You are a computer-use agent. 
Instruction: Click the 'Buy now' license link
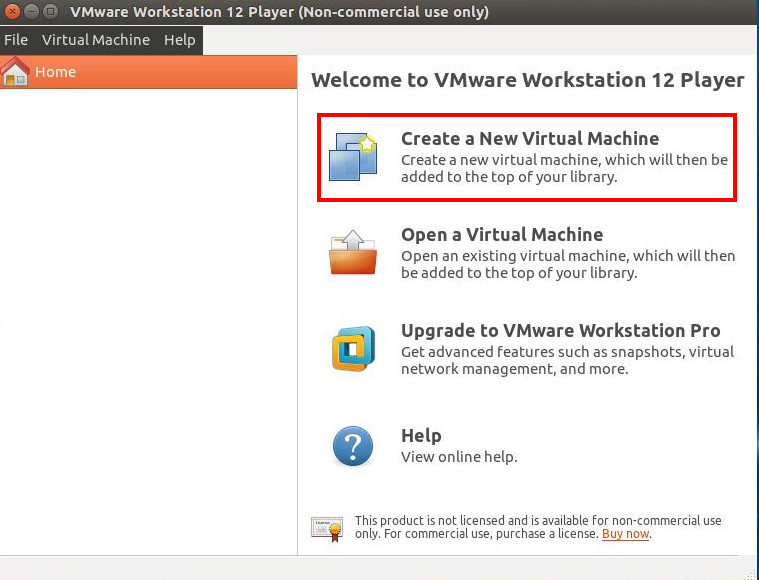[x=625, y=534]
